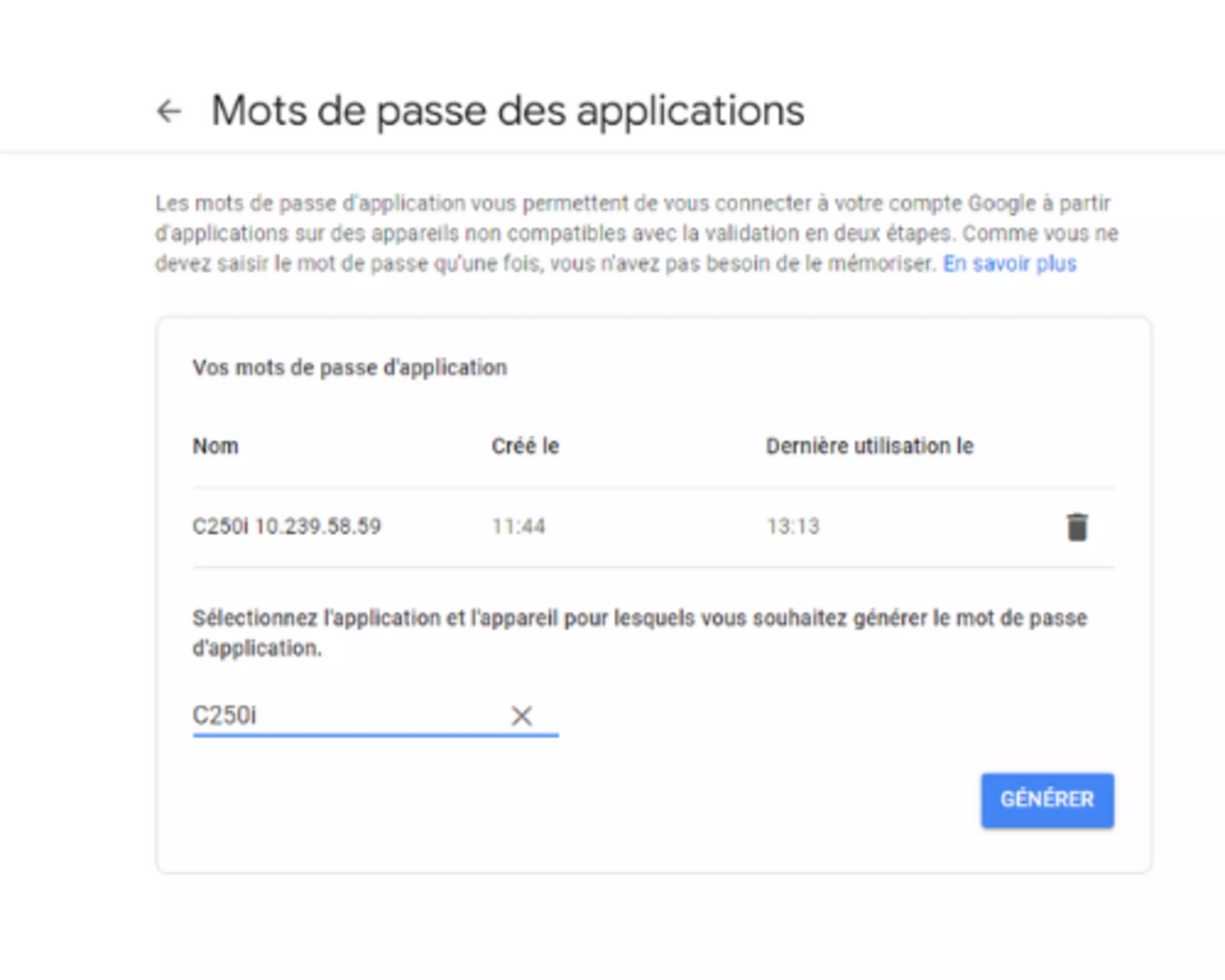Viewport: 1225px width, 980px height.
Task: Click the back arrow beside the page title
Action: [x=169, y=111]
